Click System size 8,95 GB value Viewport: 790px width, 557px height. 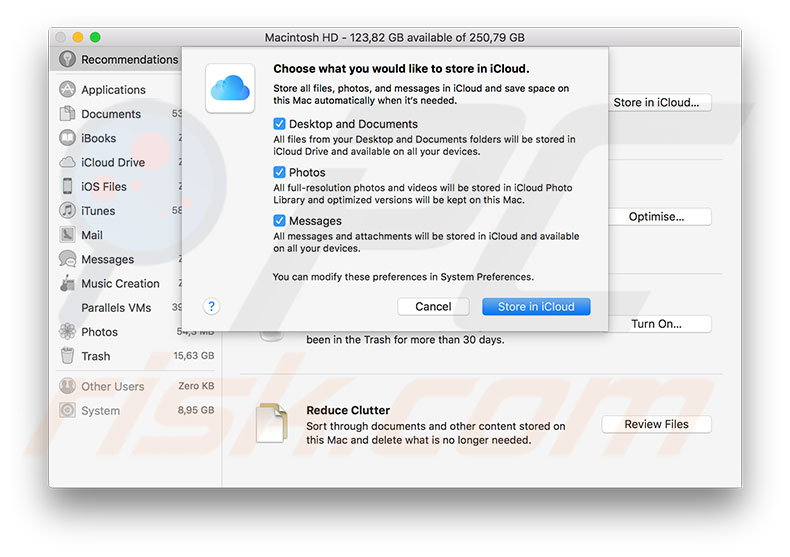[196, 410]
